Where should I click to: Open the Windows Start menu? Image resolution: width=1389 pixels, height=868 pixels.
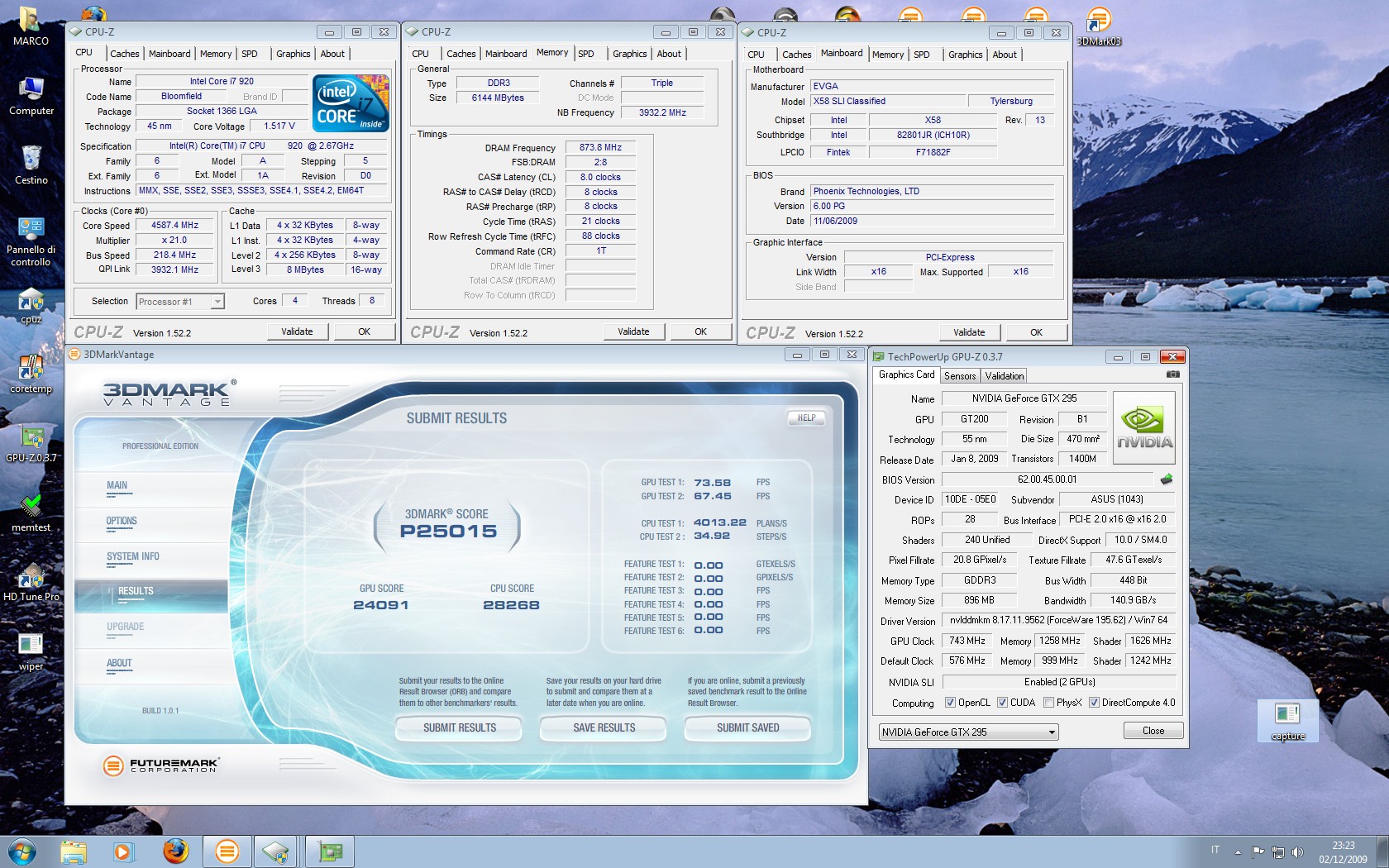(x=22, y=851)
